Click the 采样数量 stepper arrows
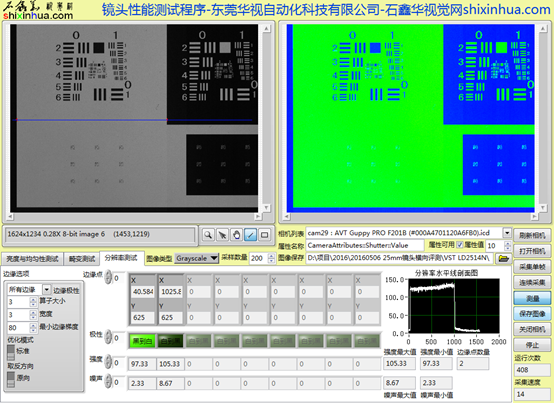This screenshot has width=554, height=403. pos(271,259)
